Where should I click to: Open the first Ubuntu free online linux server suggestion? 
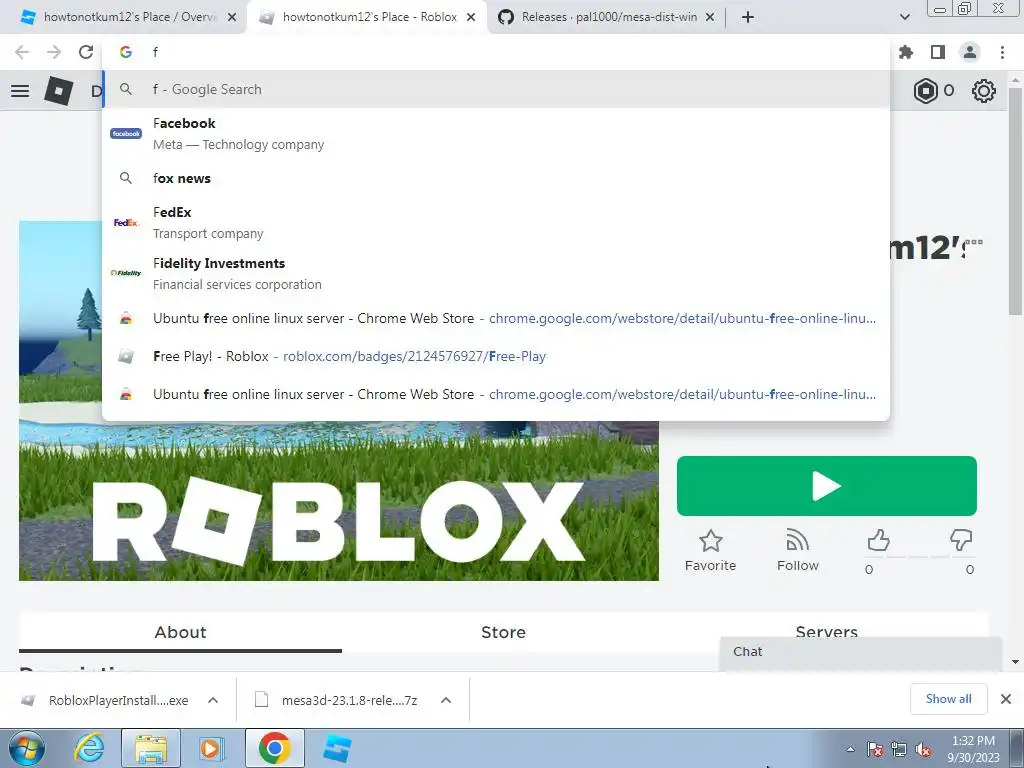[496, 319]
